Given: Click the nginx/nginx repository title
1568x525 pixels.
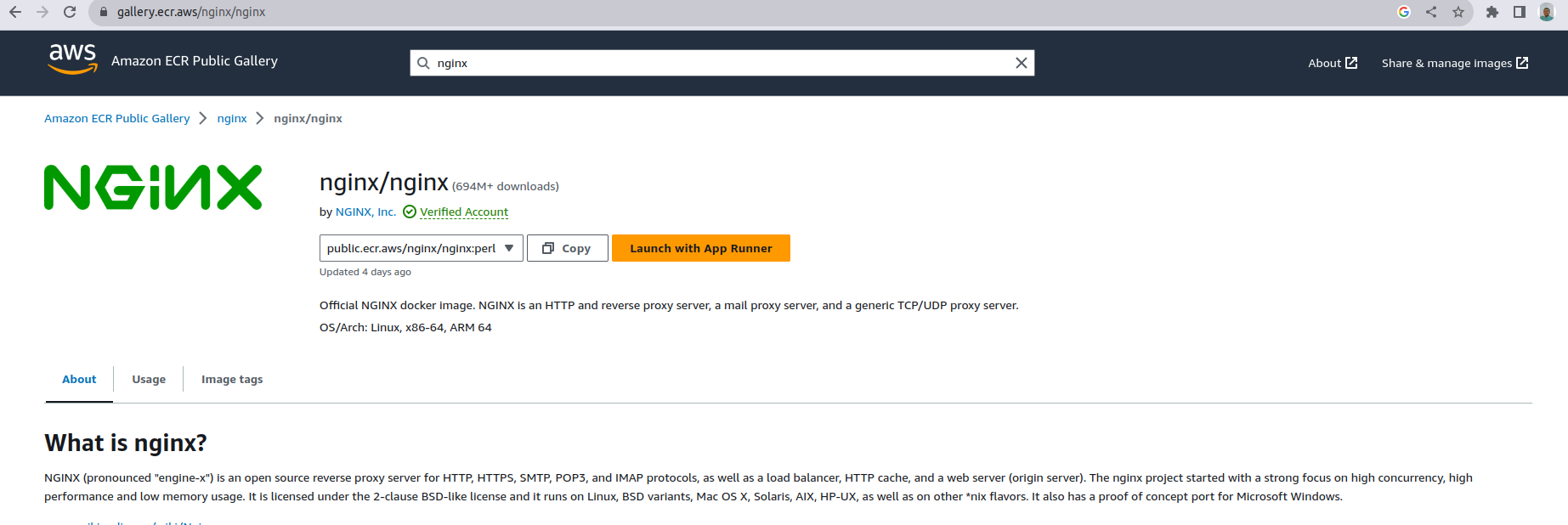Looking at the screenshot, I should (x=384, y=182).
